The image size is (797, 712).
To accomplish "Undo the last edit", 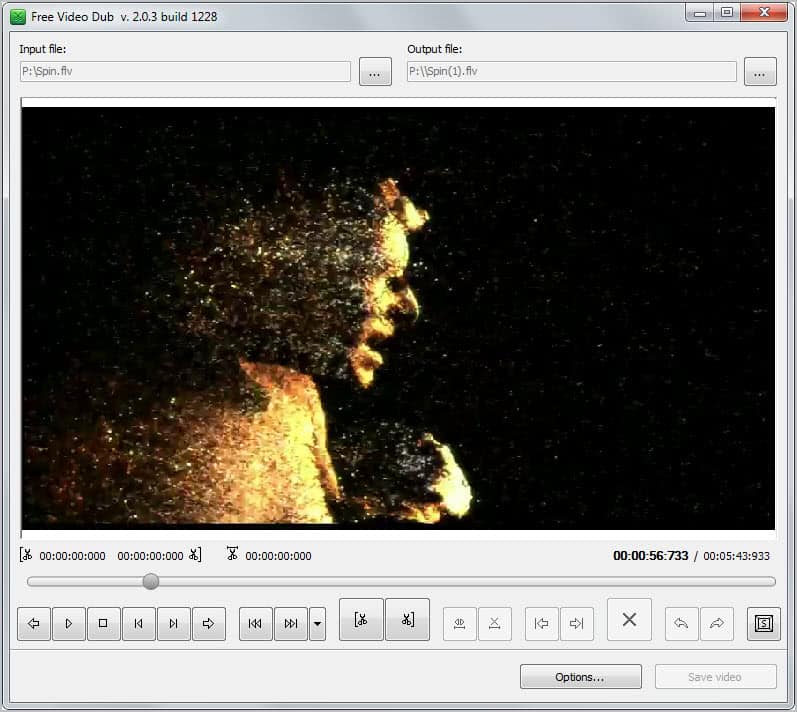I will click(682, 624).
